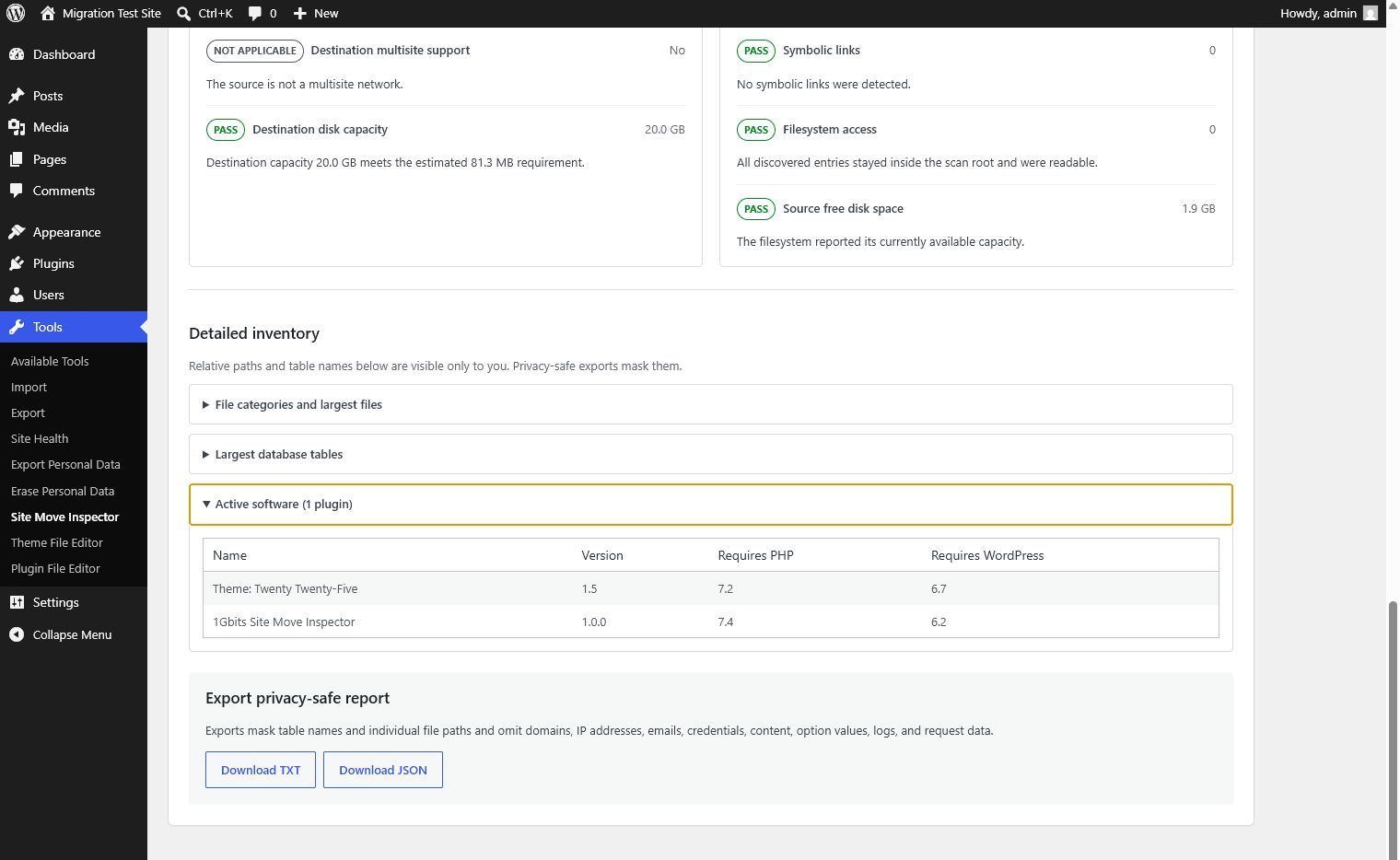Expand Largest database tables section
Image resolution: width=1400 pixels, height=860 pixels.
coord(710,454)
